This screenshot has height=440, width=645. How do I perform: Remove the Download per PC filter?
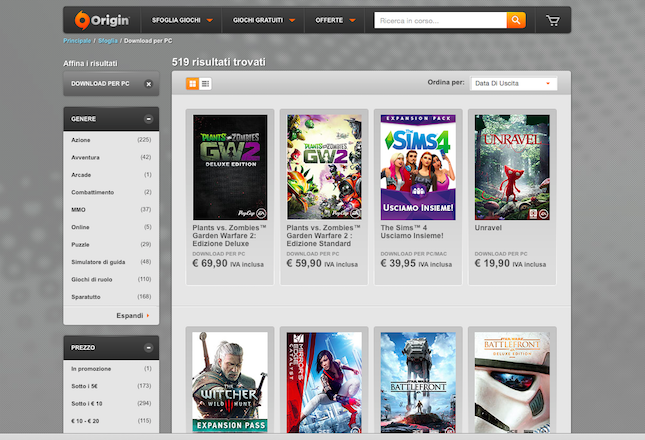148,84
